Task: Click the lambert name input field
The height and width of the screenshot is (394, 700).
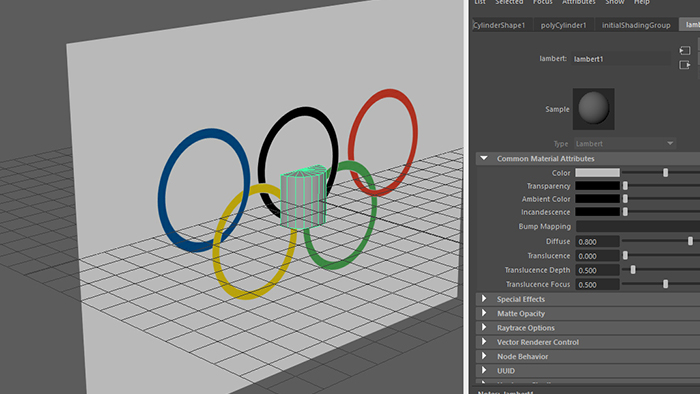Action: coord(621,59)
